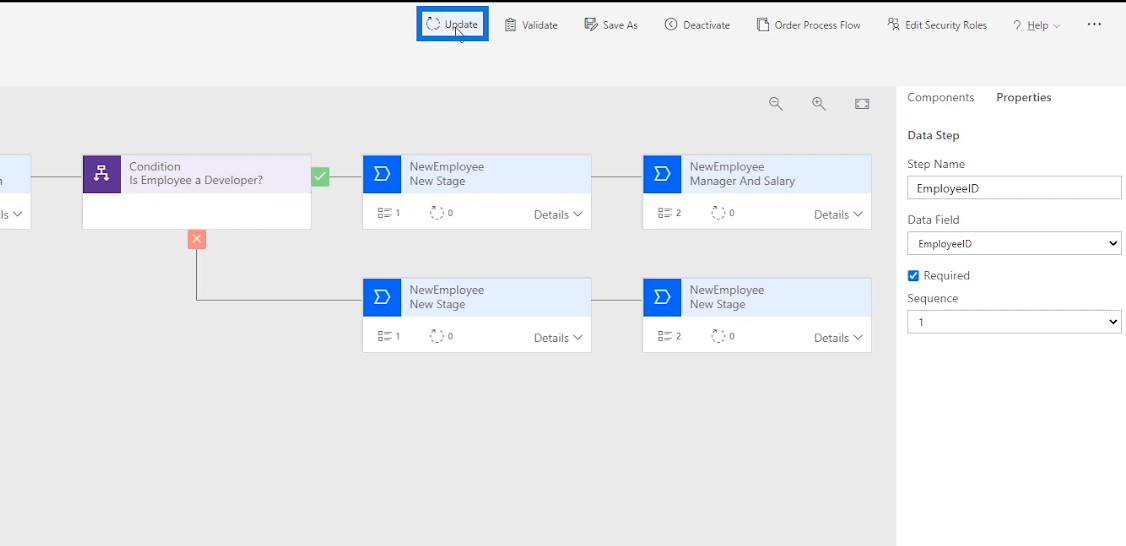Viewport: 1126px width, 546px height.
Task: Select the purple Condition branch icon
Action: (102, 174)
